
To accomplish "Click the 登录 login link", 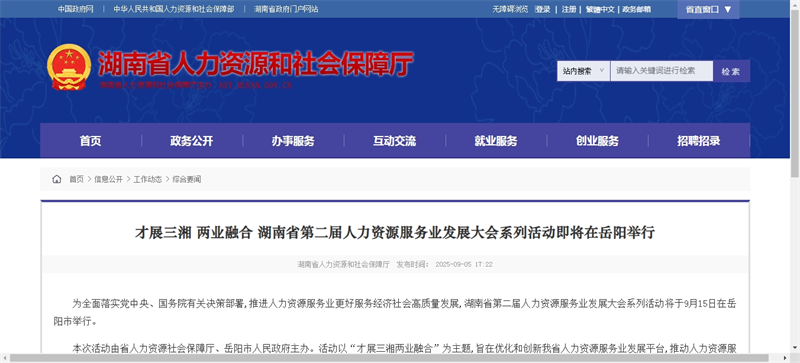I will click(542, 9).
